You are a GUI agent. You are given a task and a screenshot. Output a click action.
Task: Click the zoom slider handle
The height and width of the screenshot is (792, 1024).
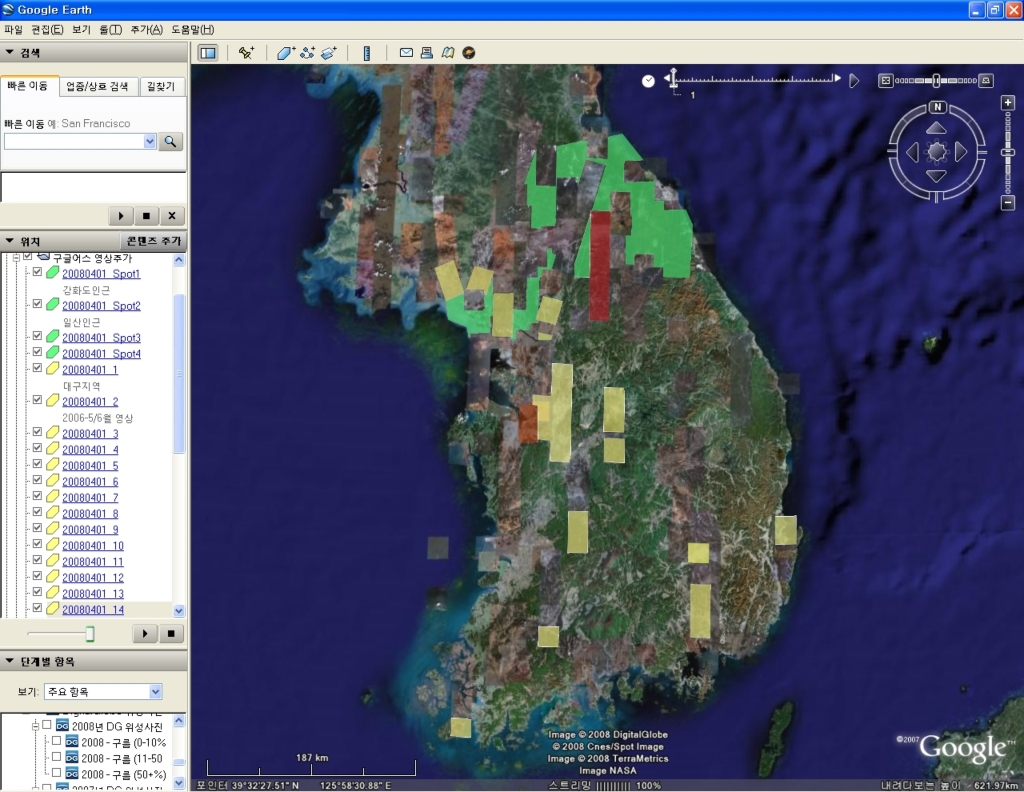point(1008,152)
